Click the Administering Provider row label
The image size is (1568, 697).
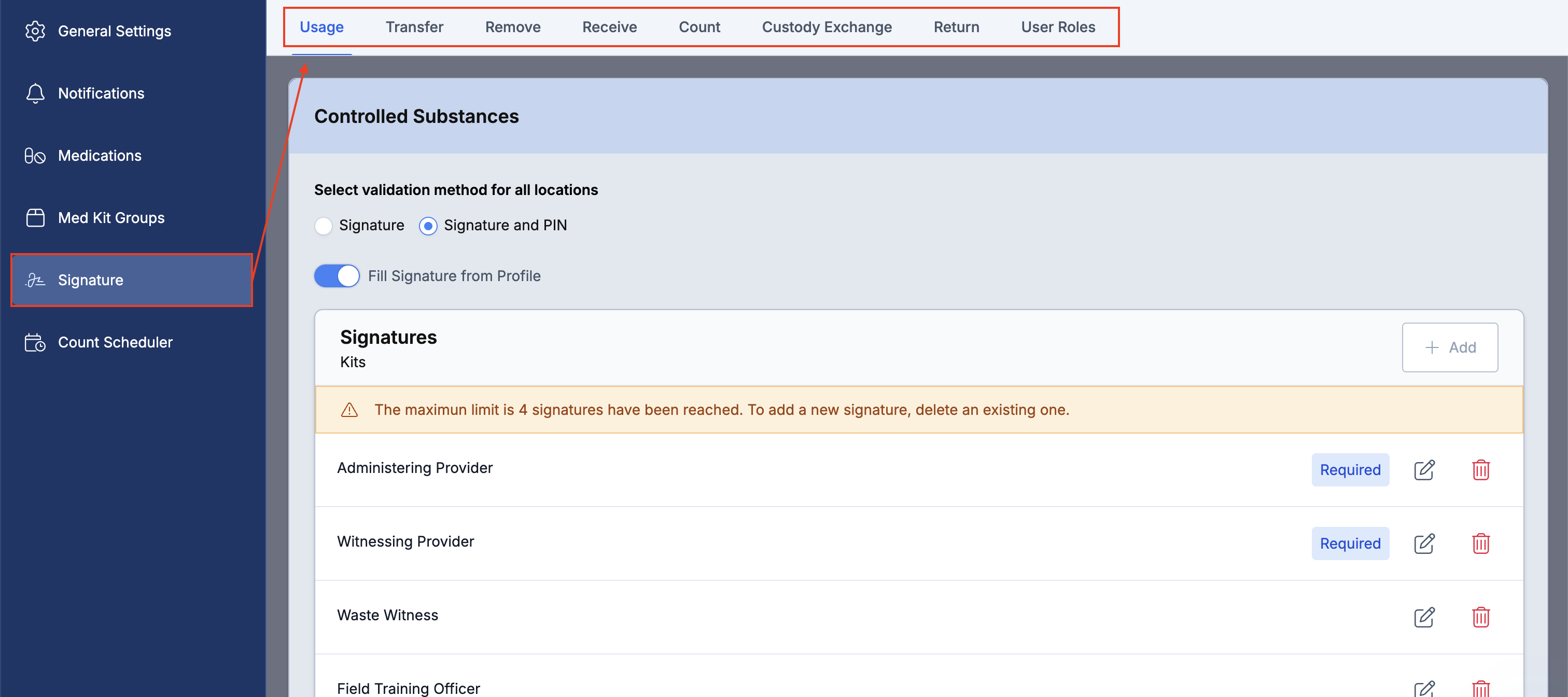414,468
